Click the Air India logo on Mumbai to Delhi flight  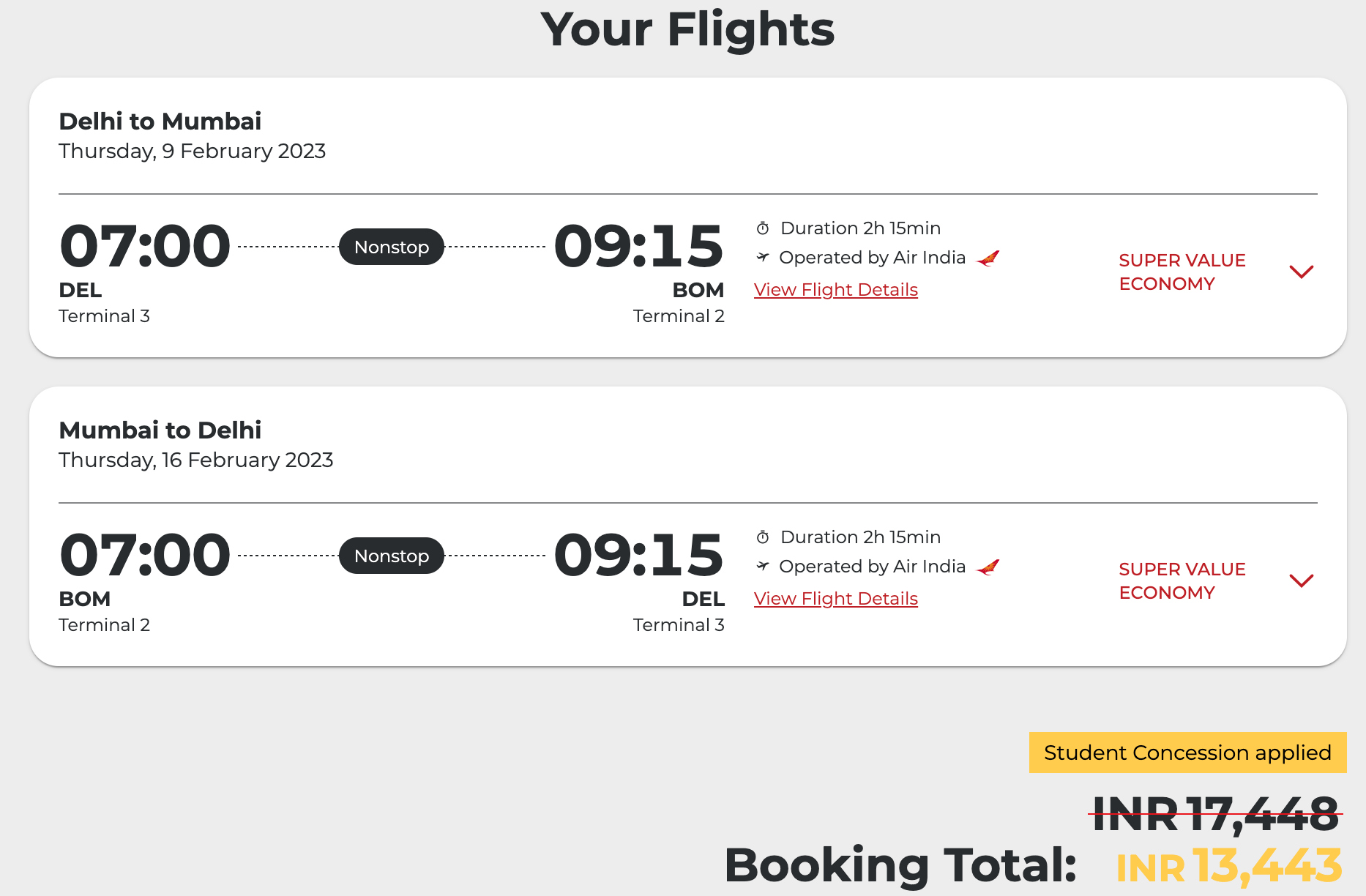[988, 567]
